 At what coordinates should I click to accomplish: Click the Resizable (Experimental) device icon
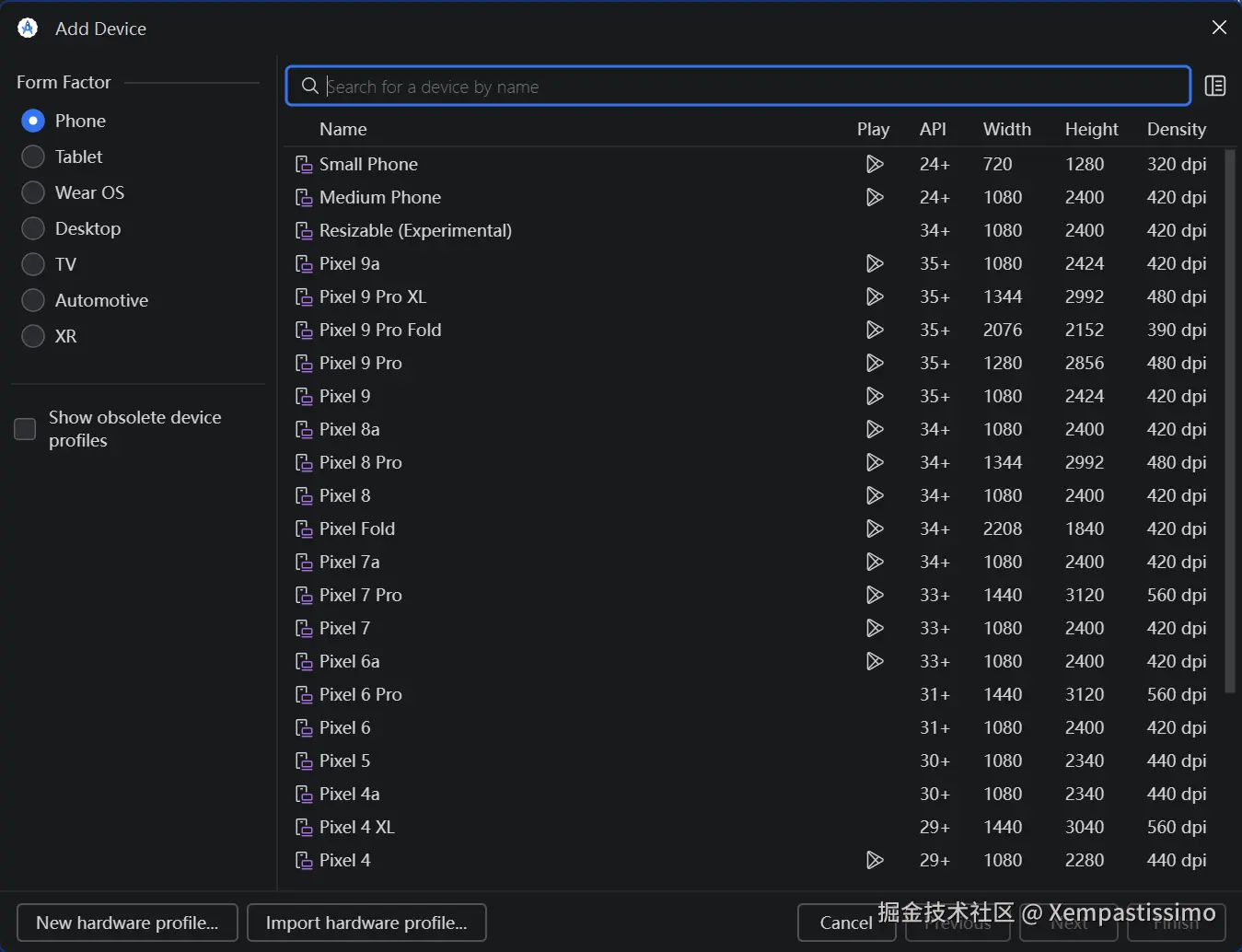pyautogui.click(x=304, y=231)
